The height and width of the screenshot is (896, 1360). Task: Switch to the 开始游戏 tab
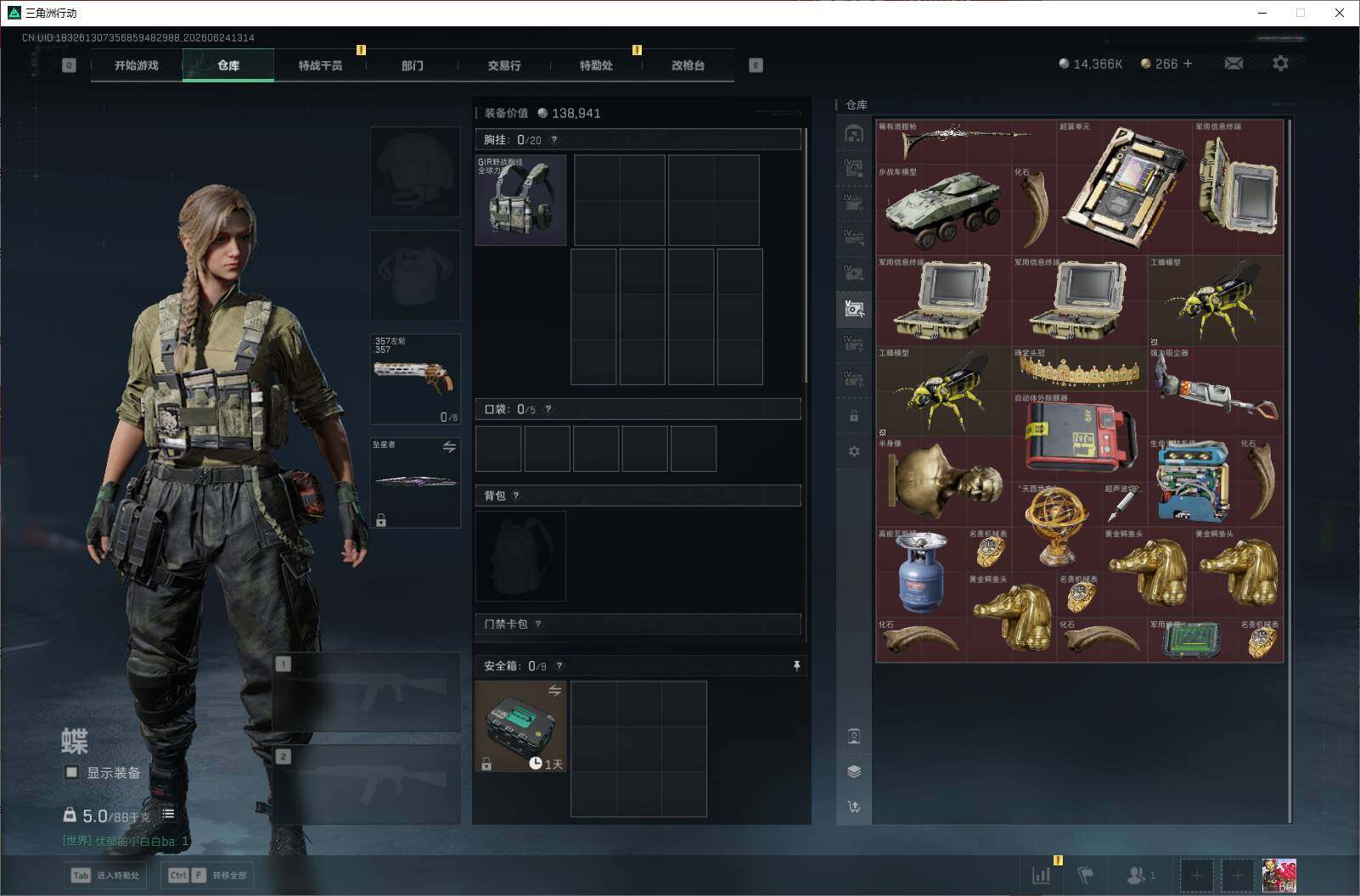pyautogui.click(x=137, y=65)
